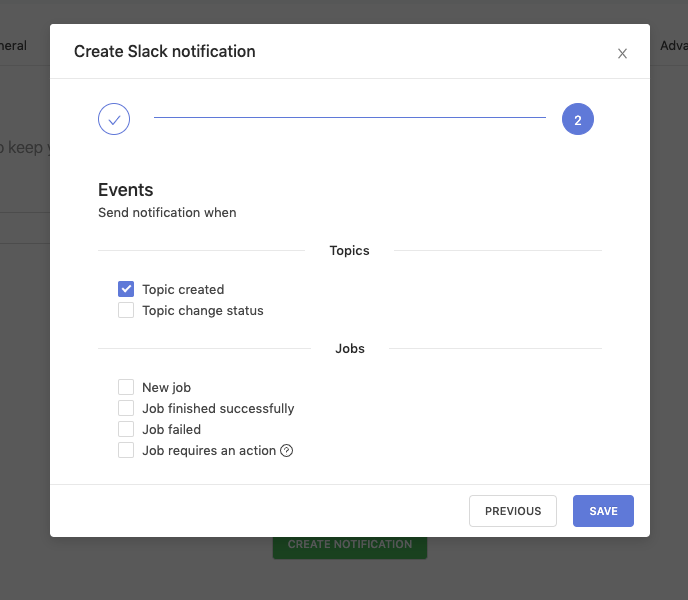Click the New job label
The width and height of the screenshot is (688, 600).
[x=166, y=388]
